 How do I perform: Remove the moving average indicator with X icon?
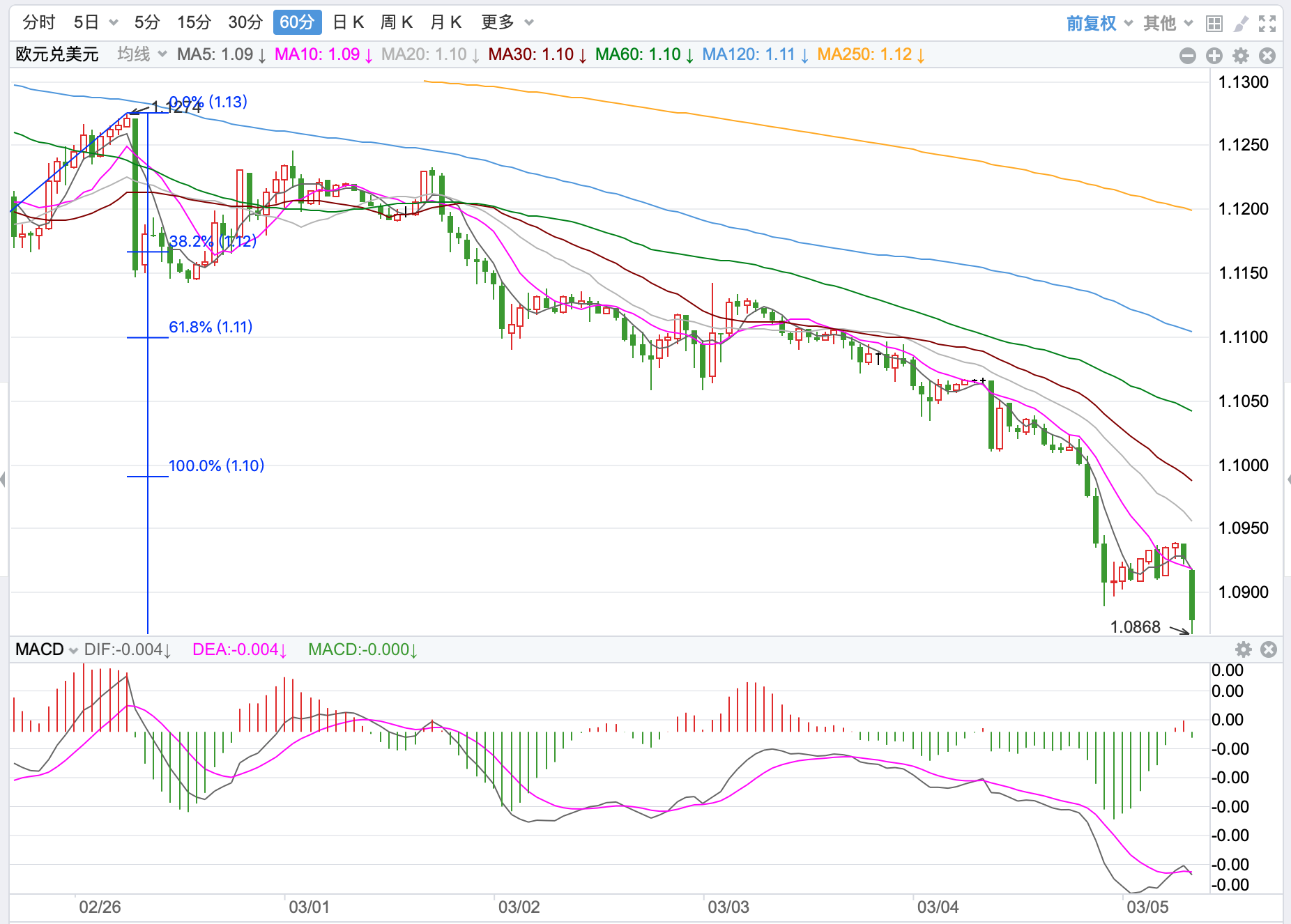pyautogui.click(x=1267, y=56)
